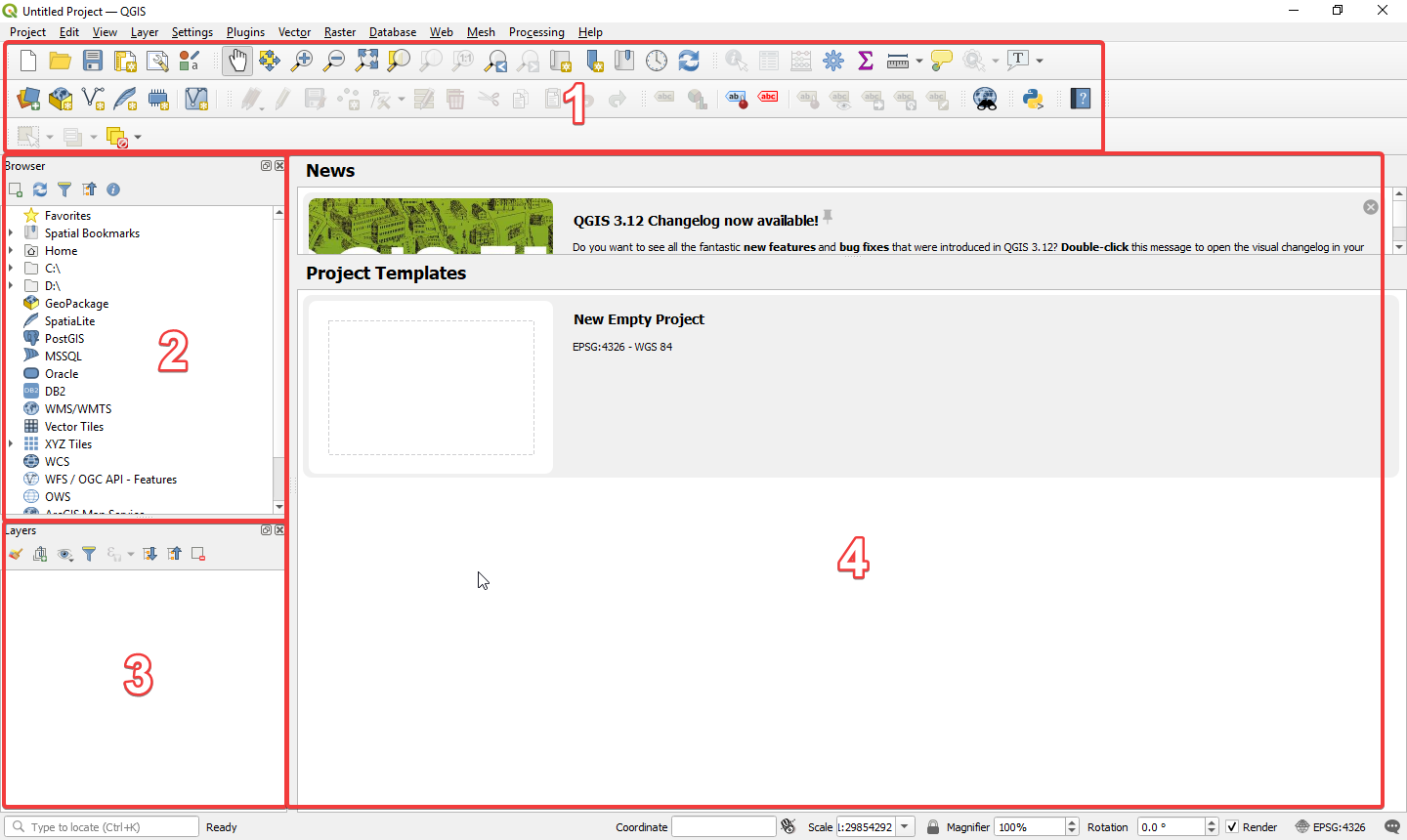Click the Zoom Full extent icon
Screen dimensions: 1407x840
click(x=366, y=61)
